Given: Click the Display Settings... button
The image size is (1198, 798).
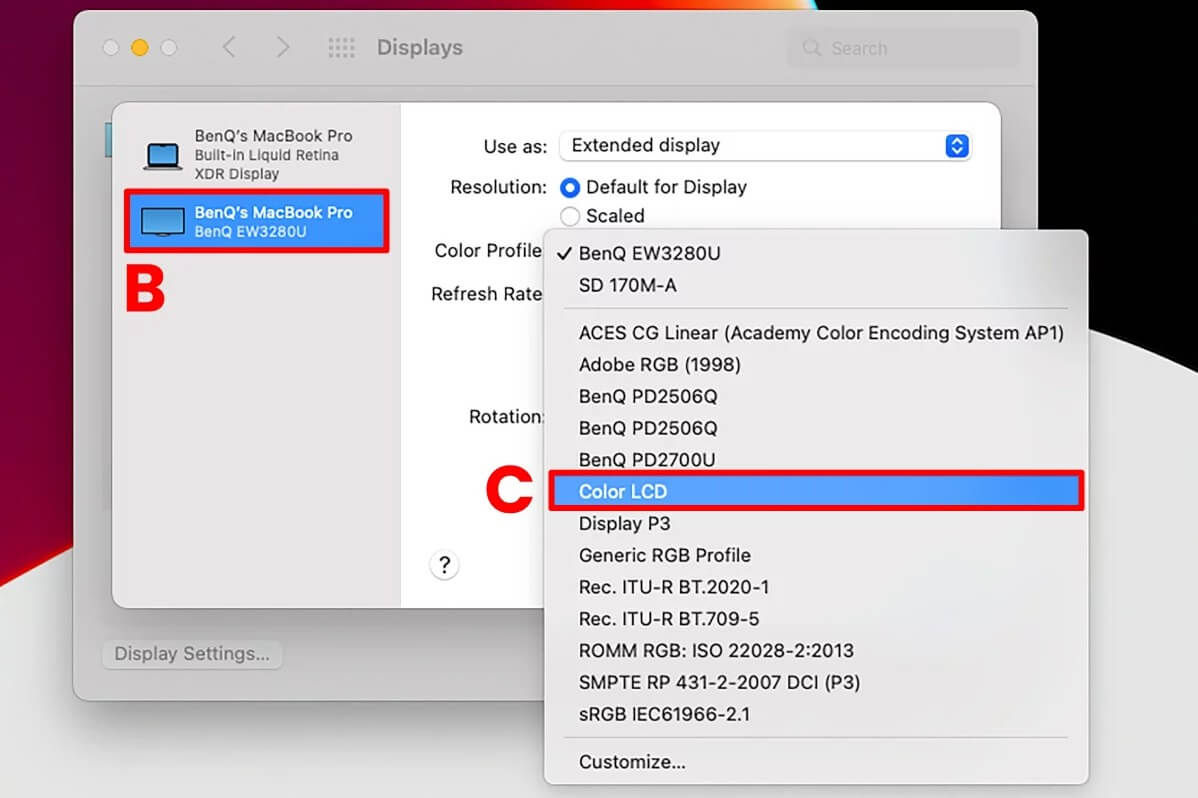Looking at the screenshot, I should click(192, 654).
